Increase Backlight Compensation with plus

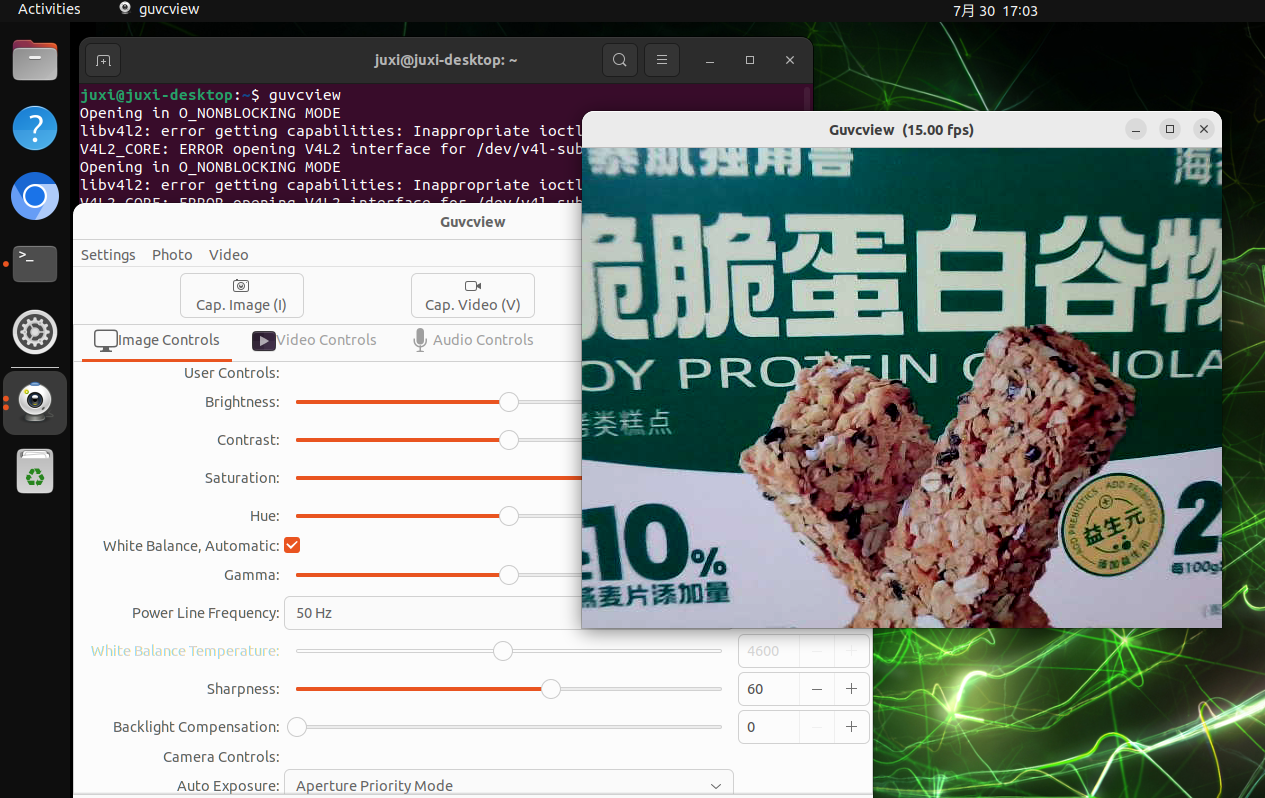(x=851, y=727)
